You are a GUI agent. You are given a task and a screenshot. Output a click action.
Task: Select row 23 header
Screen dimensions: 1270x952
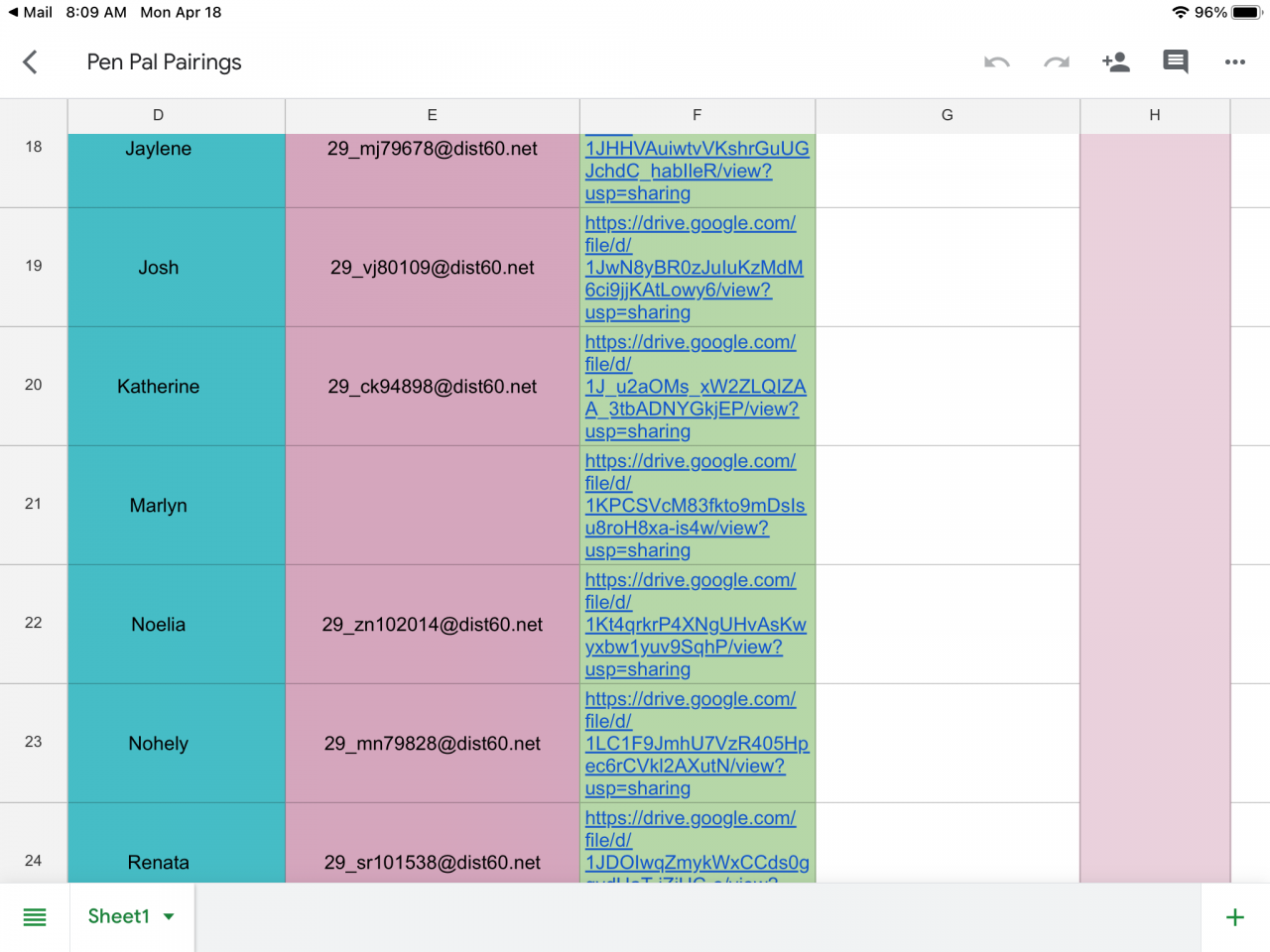point(34,742)
